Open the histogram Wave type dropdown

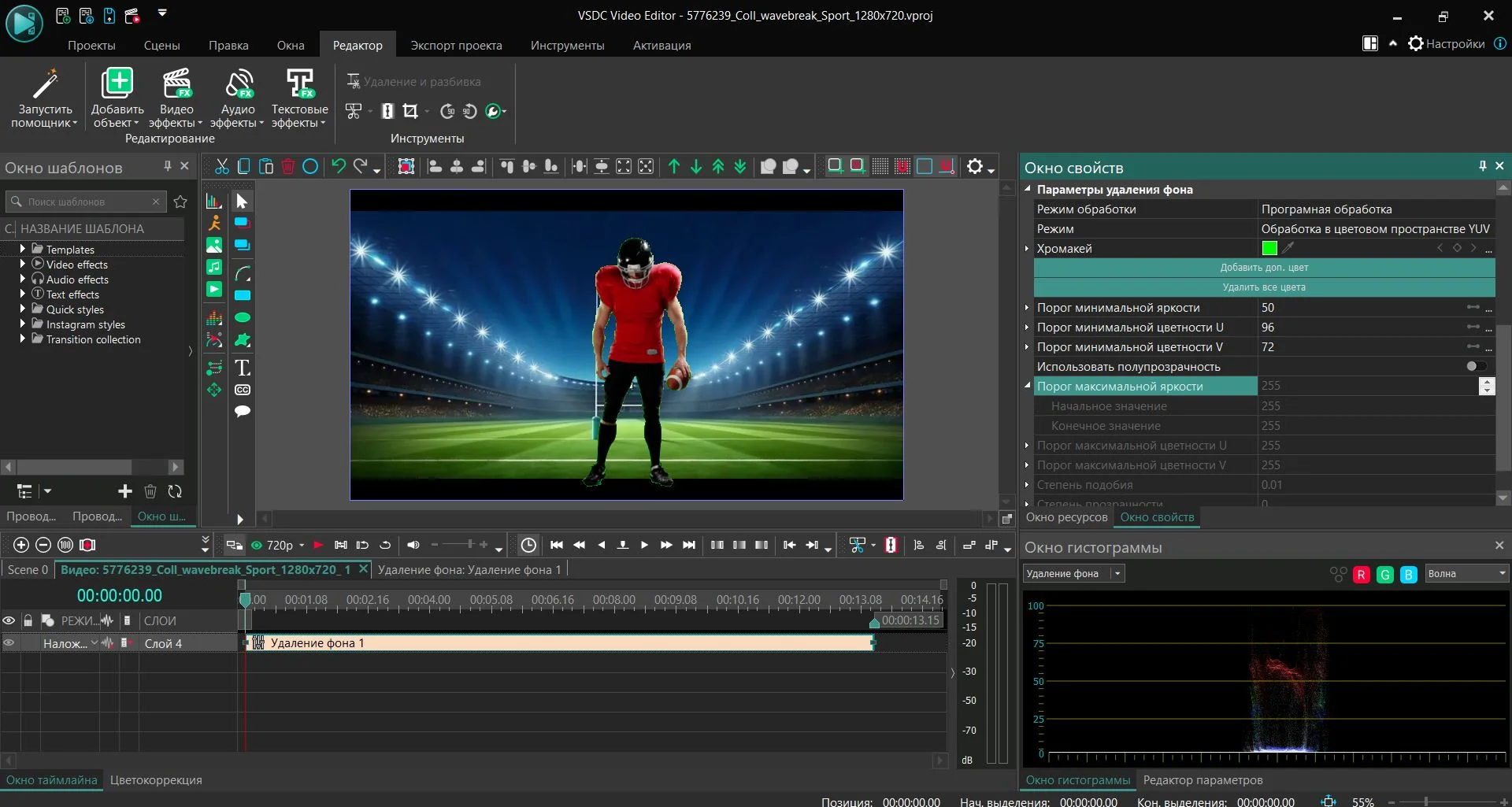tap(1466, 574)
